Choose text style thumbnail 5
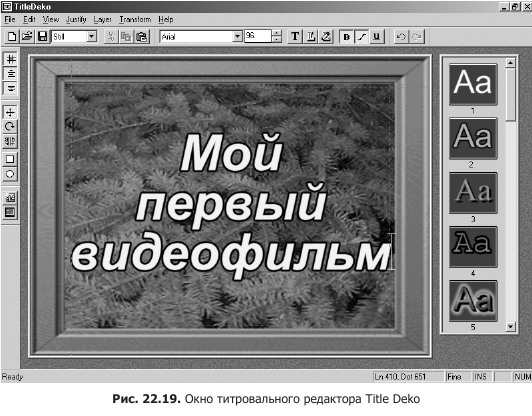 tap(473, 301)
